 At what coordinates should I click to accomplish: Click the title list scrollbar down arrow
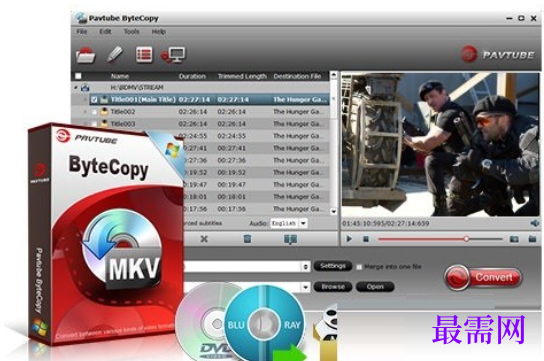(x=333, y=211)
